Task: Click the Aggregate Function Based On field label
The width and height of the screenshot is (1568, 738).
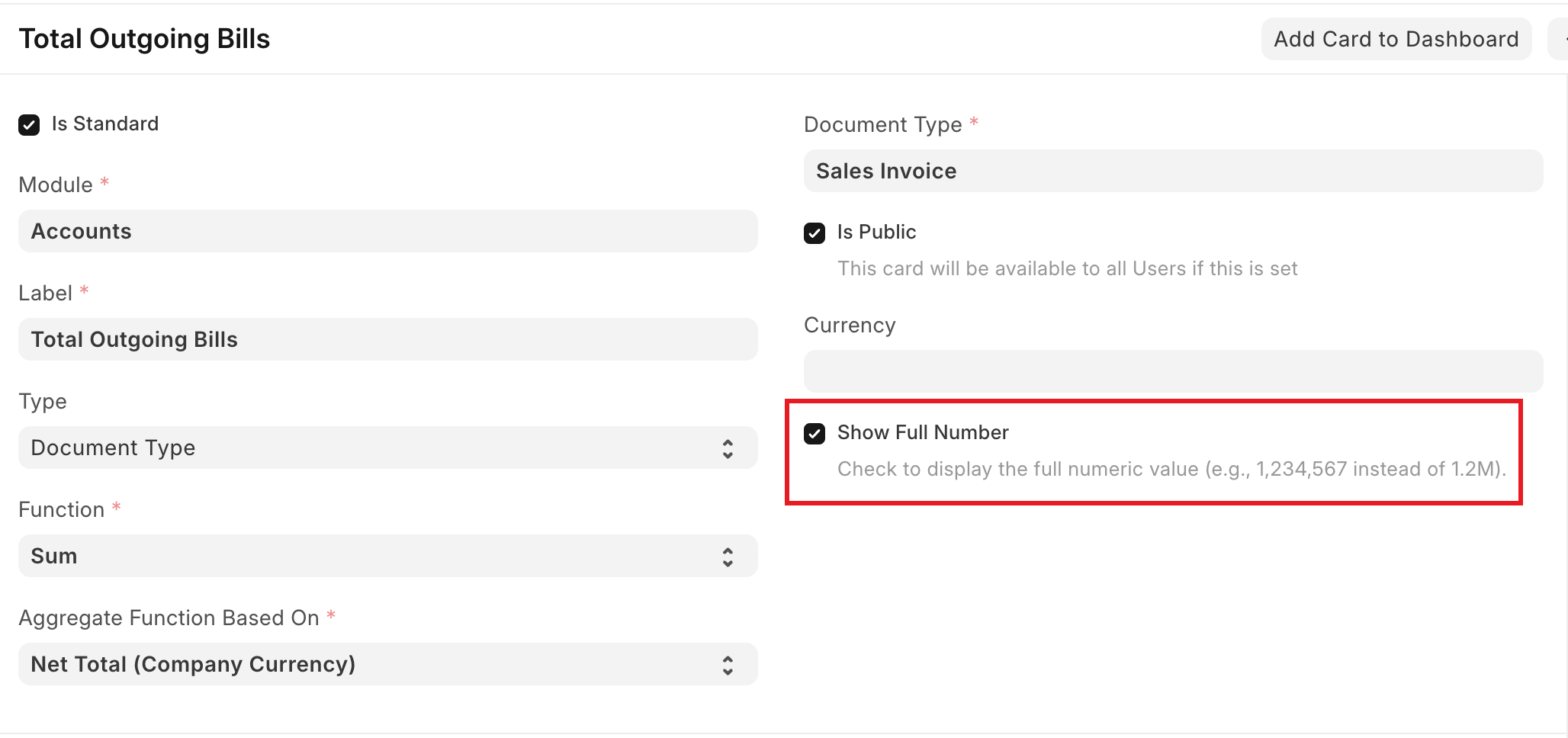Action: (169, 618)
